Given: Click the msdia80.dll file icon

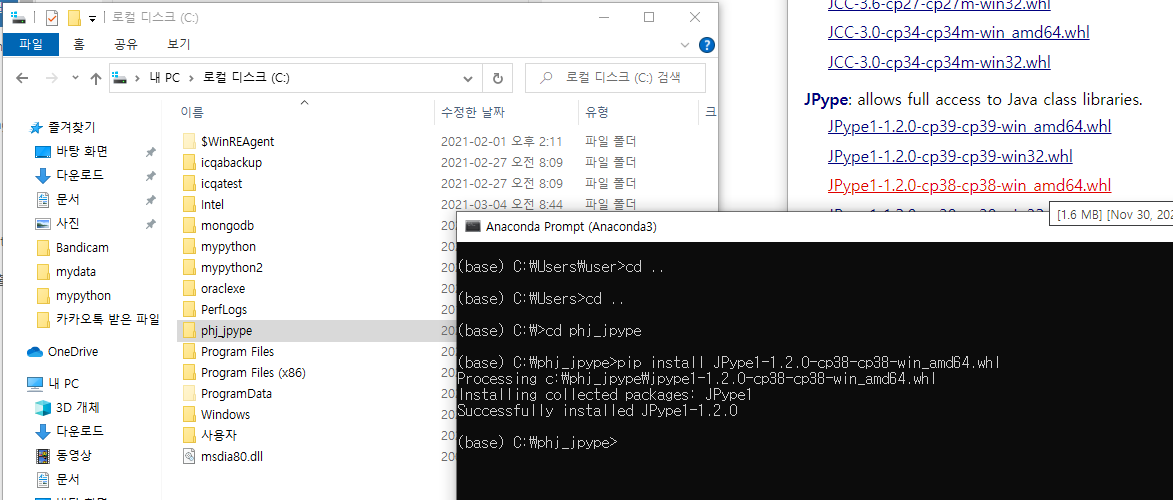Looking at the screenshot, I should pos(189,456).
